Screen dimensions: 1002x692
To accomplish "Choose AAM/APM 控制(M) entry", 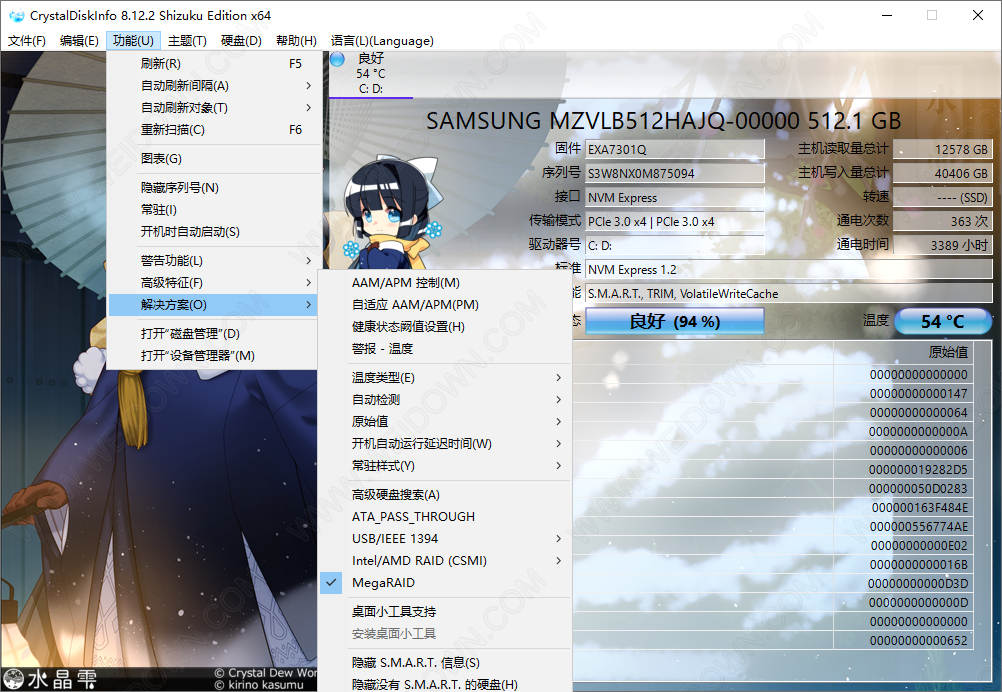I will (445, 282).
